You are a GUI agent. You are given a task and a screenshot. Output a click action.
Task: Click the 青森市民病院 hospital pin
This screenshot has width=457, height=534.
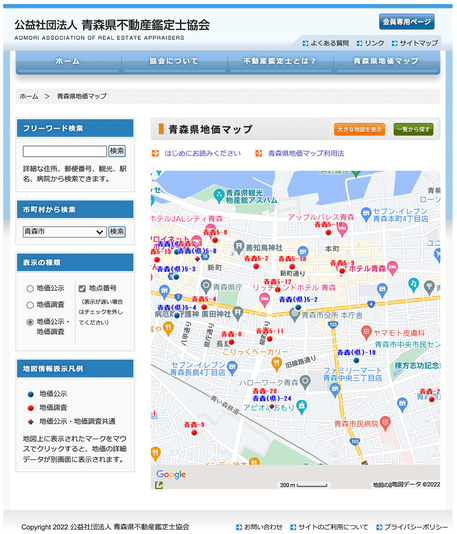point(385,423)
